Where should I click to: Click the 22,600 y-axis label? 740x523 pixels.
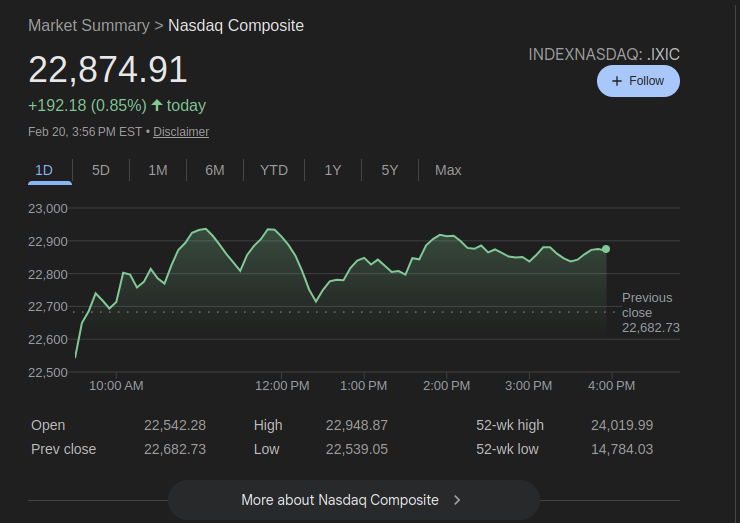point(48,340)
